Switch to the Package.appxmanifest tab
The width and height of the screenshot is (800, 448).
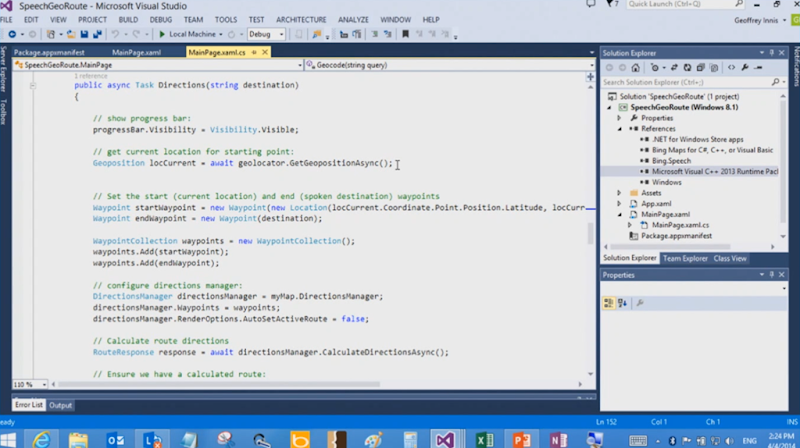tap(49, 53)
